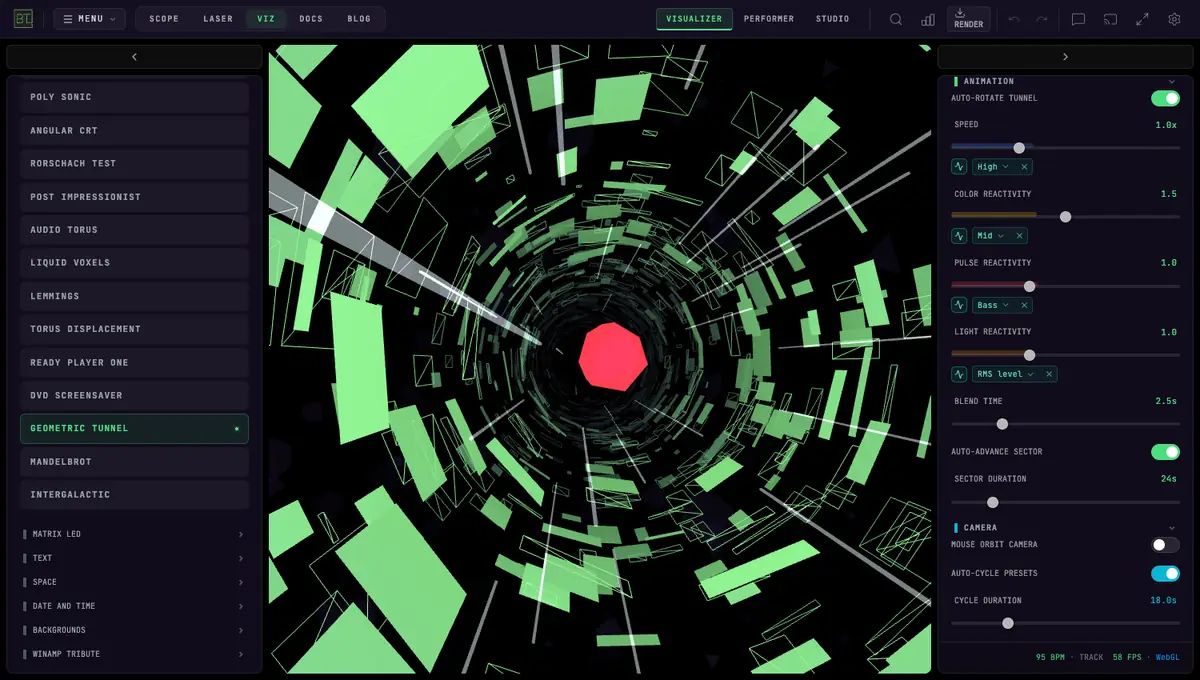The height and width of the screenshot is (680, 1200).
Task: Select the Rorschach Test preset
Action: tap(134, 163)
